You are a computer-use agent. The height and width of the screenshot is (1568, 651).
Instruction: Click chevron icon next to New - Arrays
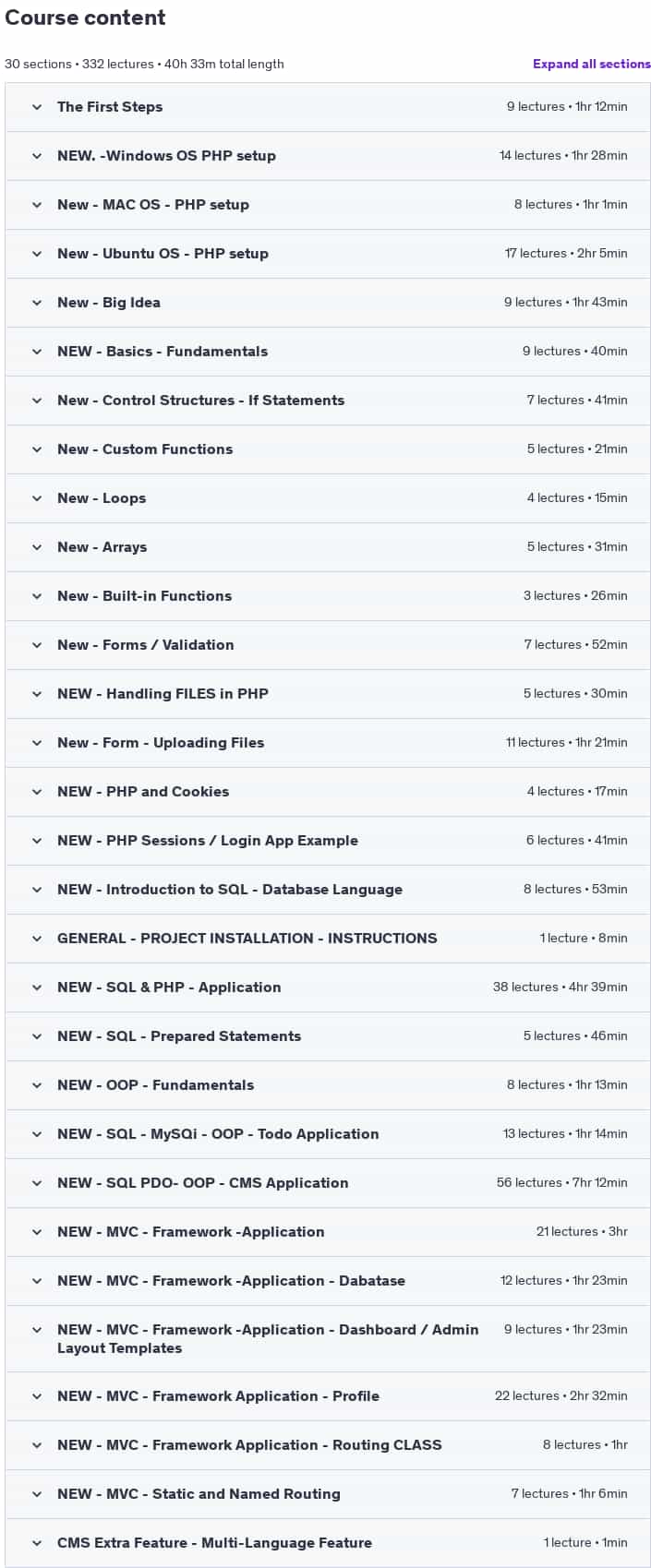(x=37, y=547)
